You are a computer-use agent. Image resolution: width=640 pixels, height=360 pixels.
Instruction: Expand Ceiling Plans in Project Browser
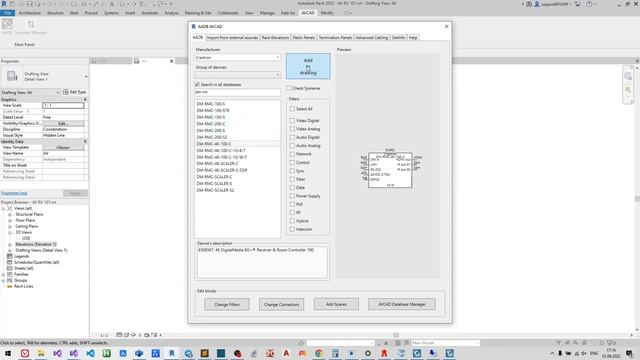coord(10,227)
